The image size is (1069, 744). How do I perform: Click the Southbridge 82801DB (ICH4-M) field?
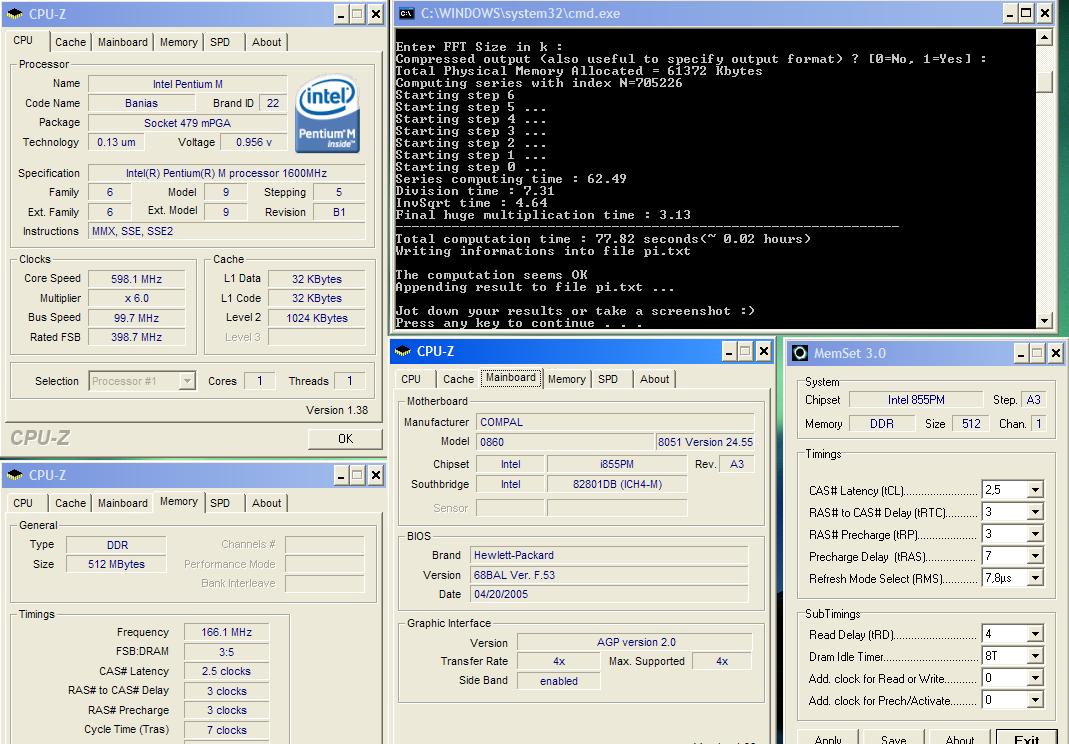[x=617, y=484]
